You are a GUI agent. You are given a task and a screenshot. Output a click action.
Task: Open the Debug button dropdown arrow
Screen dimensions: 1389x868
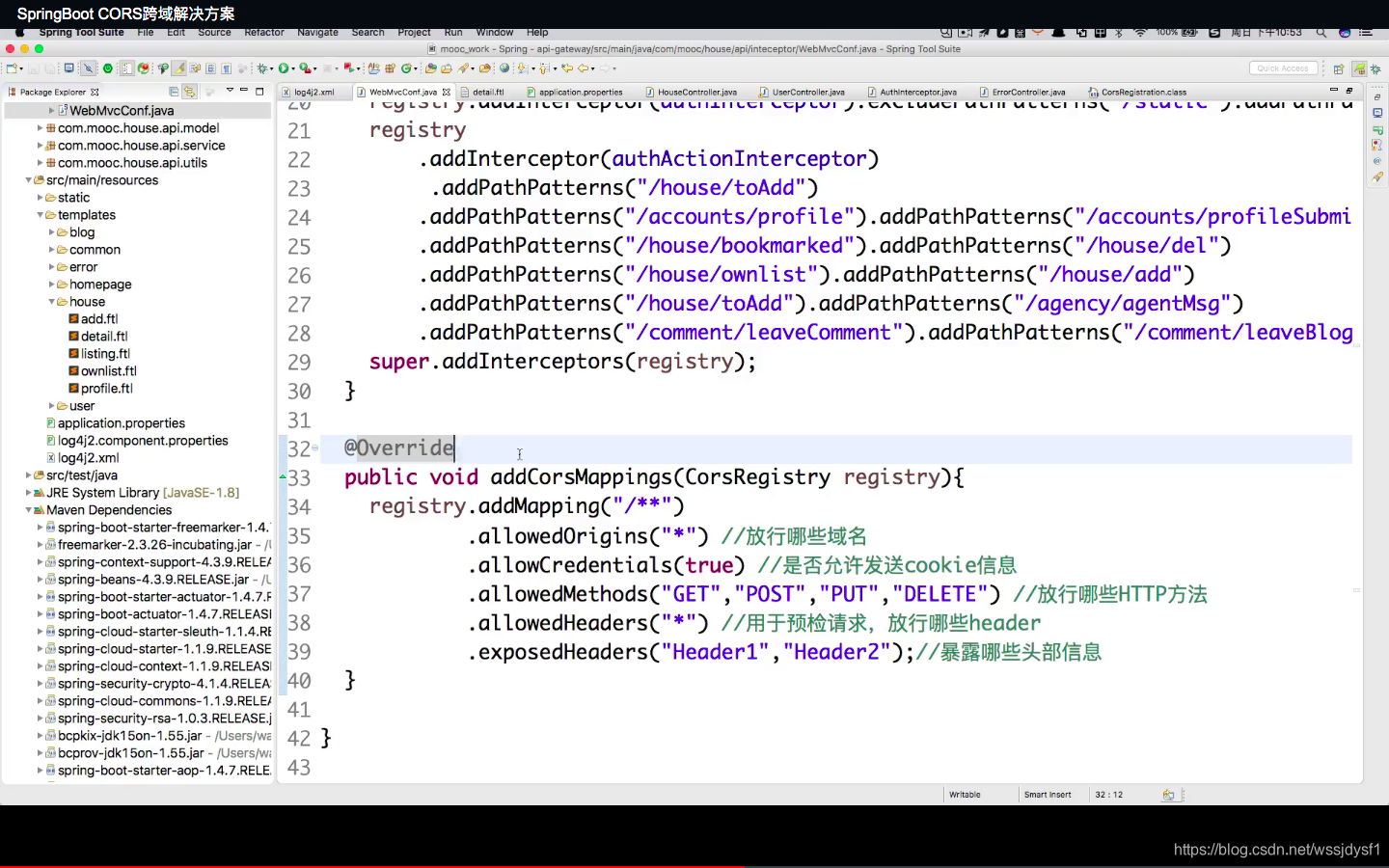pos(271,69)
